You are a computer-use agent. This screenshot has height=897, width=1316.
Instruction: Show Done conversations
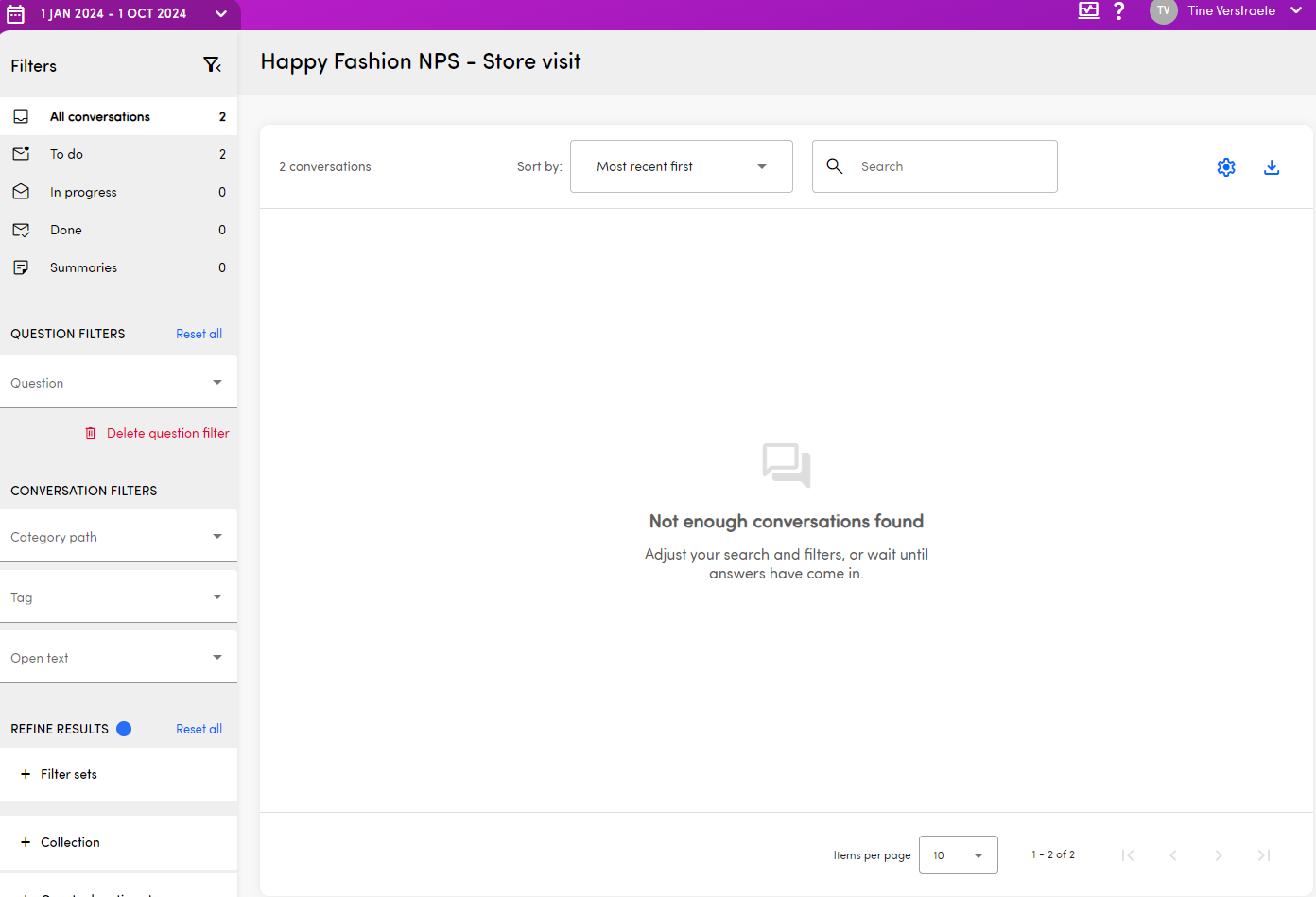[x=118, y=230]
